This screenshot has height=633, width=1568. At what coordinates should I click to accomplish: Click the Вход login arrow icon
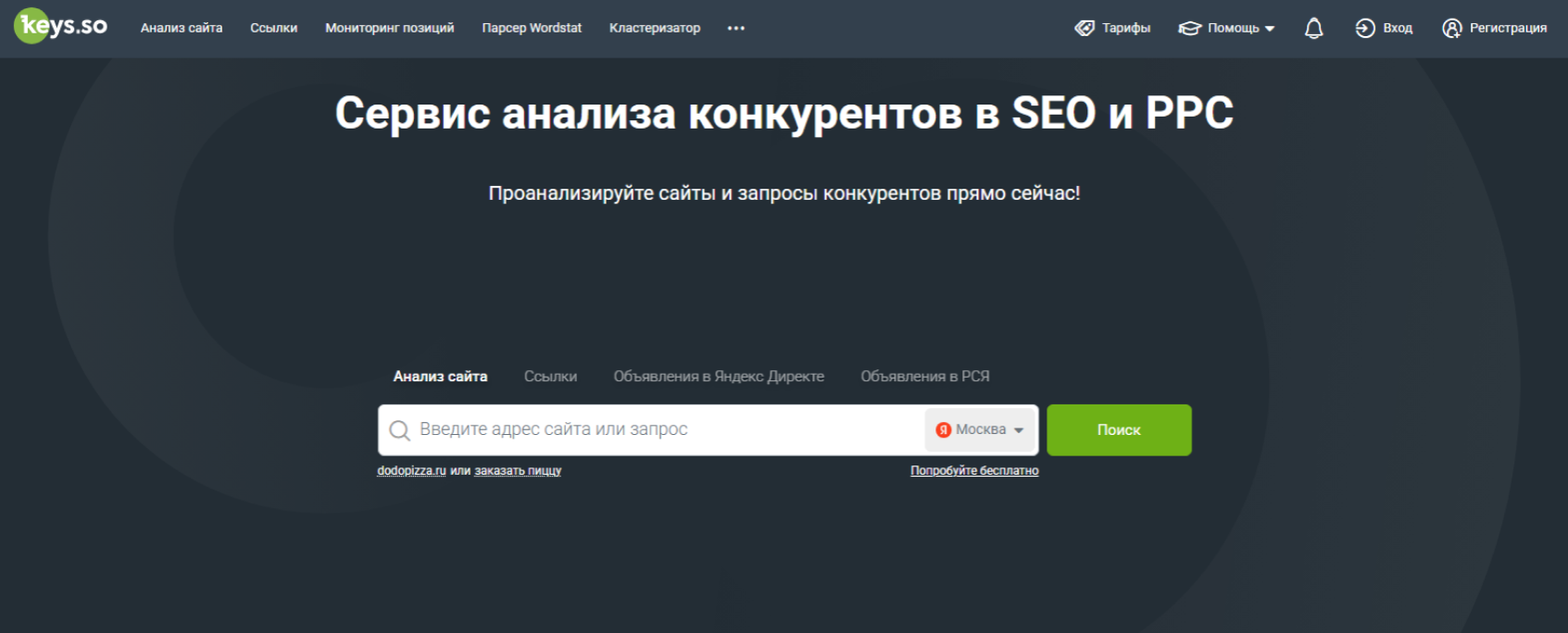(1365, 29)
